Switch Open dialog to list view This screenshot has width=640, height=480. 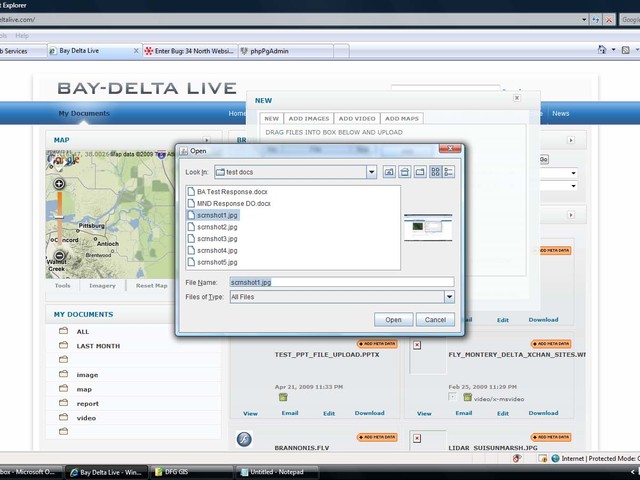[x=436, y=172]
